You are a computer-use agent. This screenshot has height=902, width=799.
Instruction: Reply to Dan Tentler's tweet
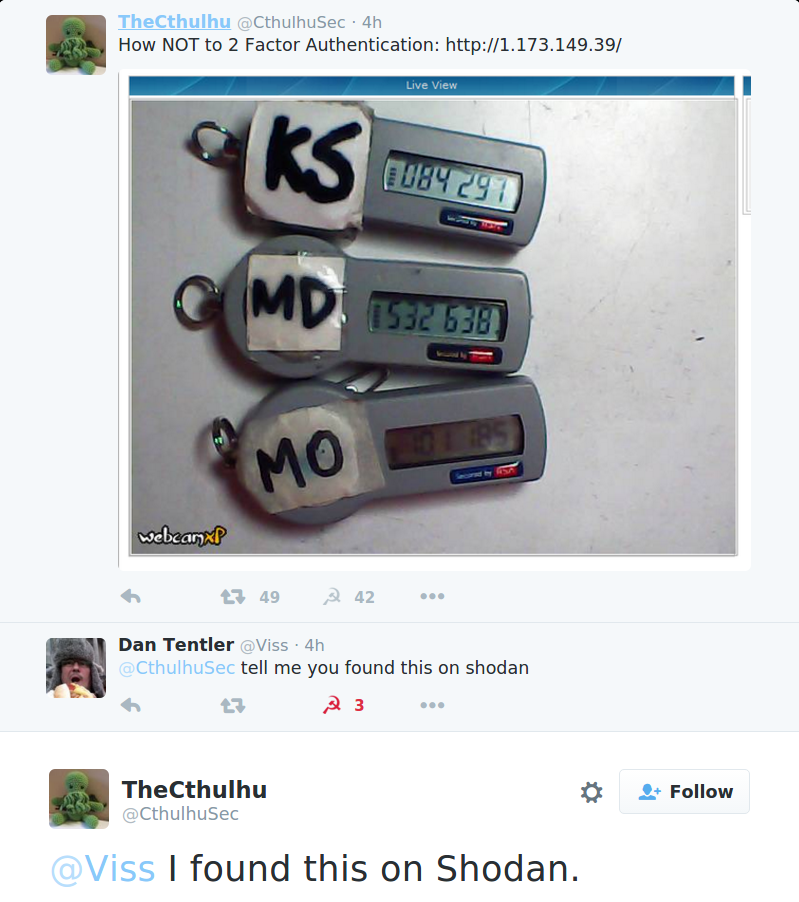tap(131, 705)
